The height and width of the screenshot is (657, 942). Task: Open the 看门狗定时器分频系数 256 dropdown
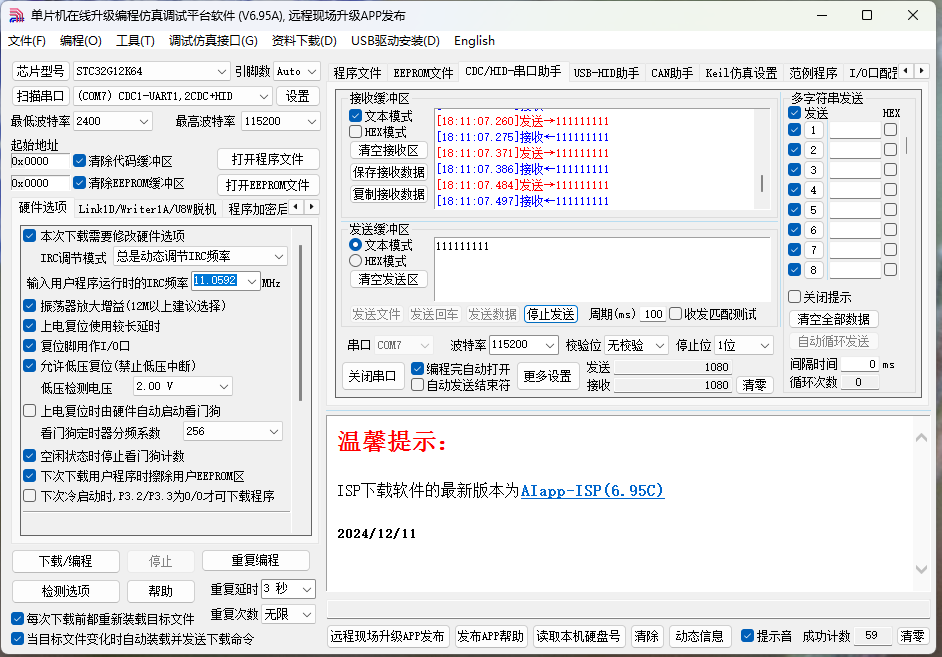[x=274, y=431]
